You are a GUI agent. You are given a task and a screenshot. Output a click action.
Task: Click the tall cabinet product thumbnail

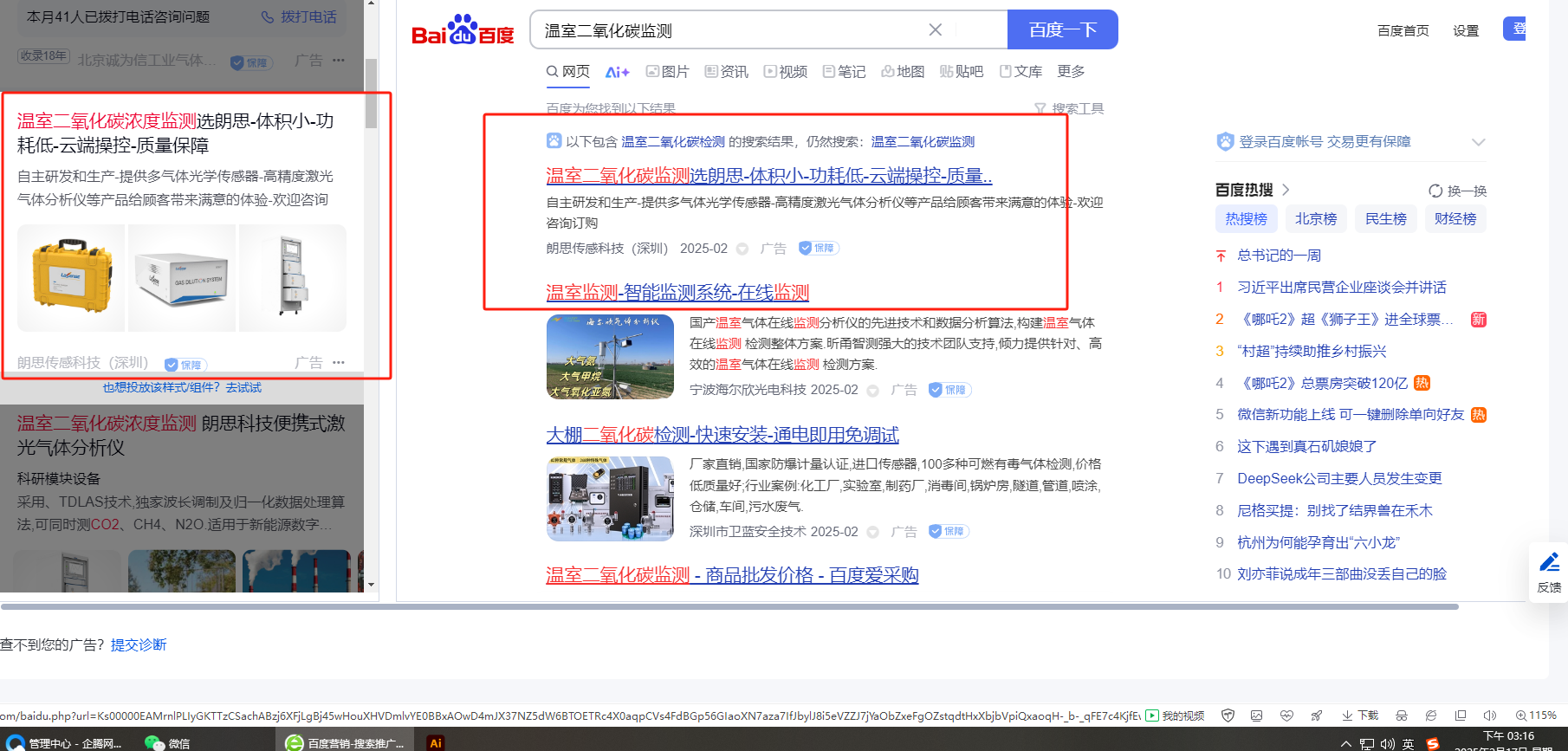[293, 278]
